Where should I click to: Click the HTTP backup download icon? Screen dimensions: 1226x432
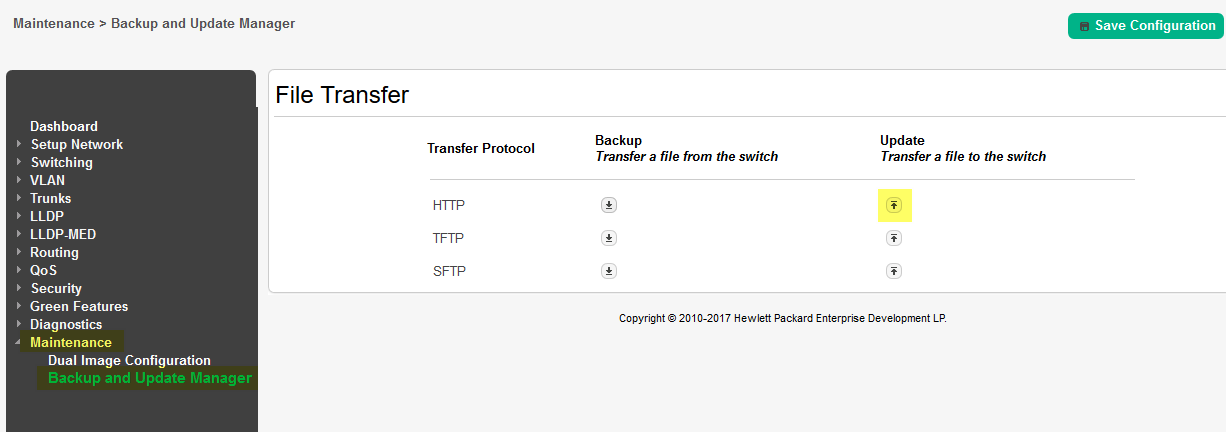(x=609, y=205)
